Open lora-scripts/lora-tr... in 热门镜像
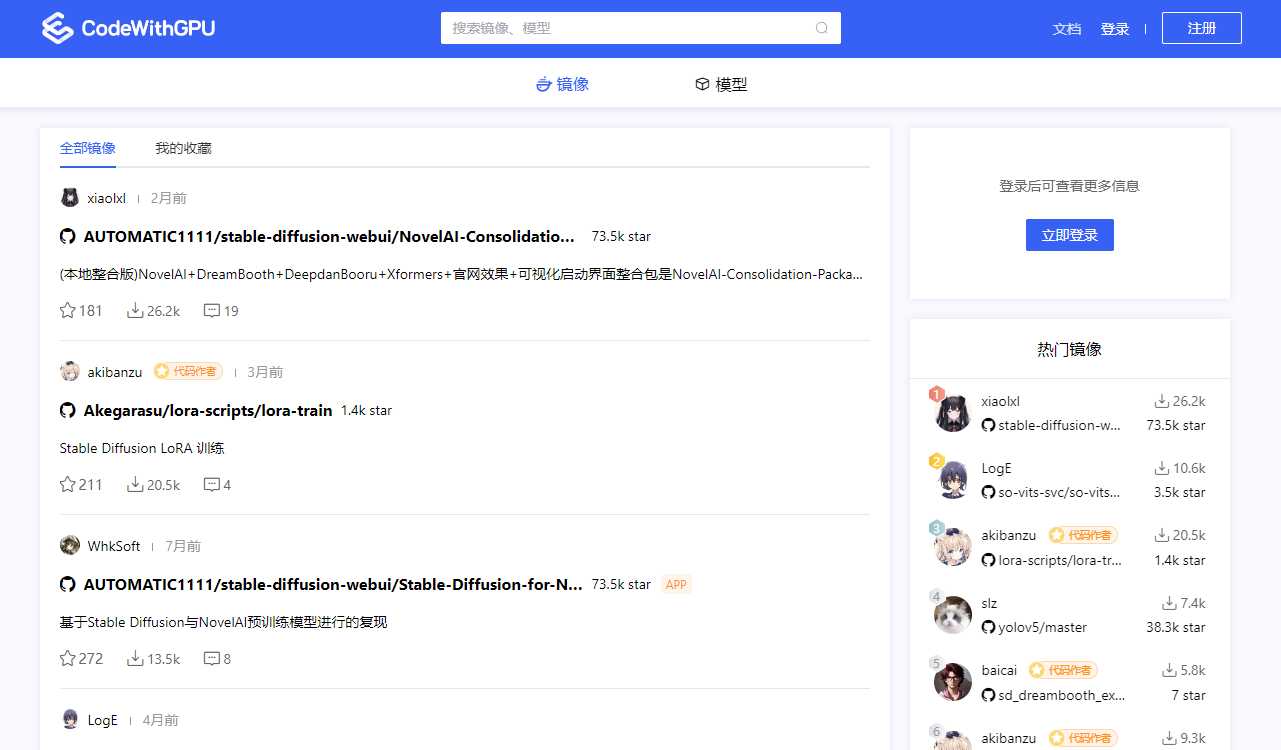This screenshot has height=750, width=1281. (x=1060, y=560)
